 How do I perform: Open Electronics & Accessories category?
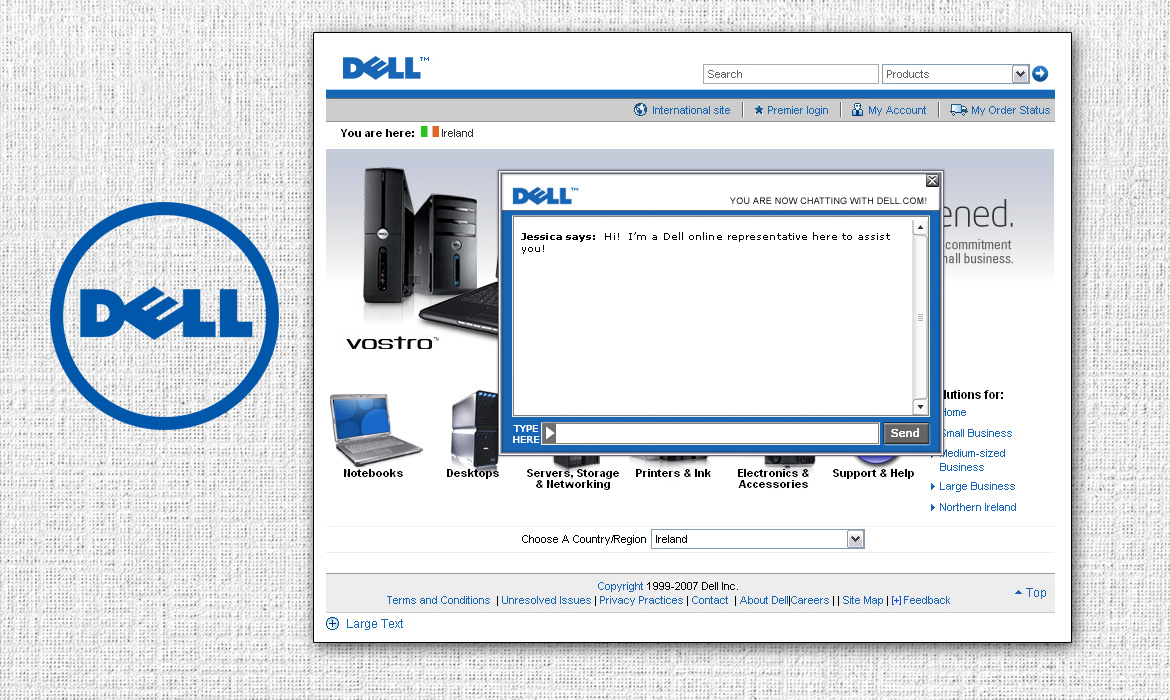[773, 478]
